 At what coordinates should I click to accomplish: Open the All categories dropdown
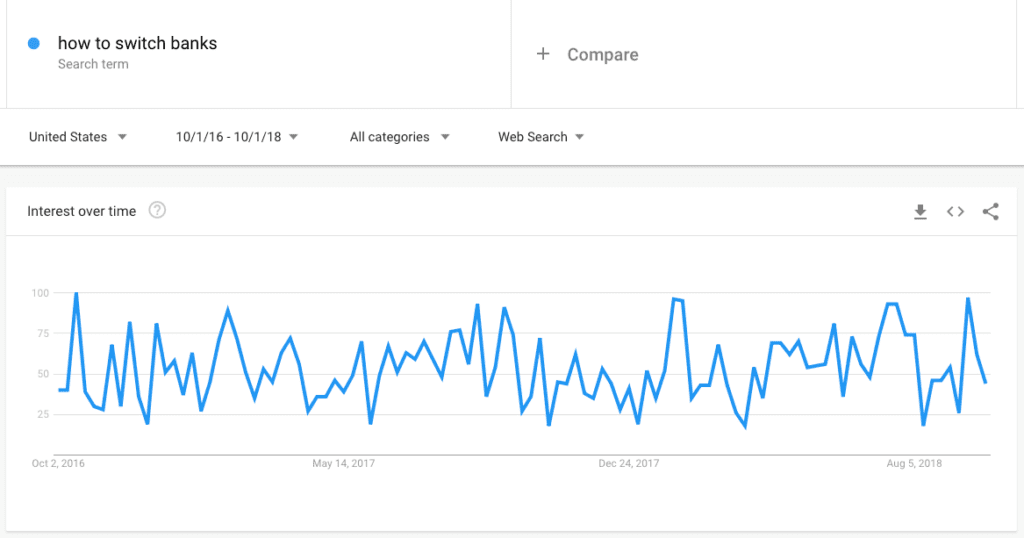click(x=400, y=137)
